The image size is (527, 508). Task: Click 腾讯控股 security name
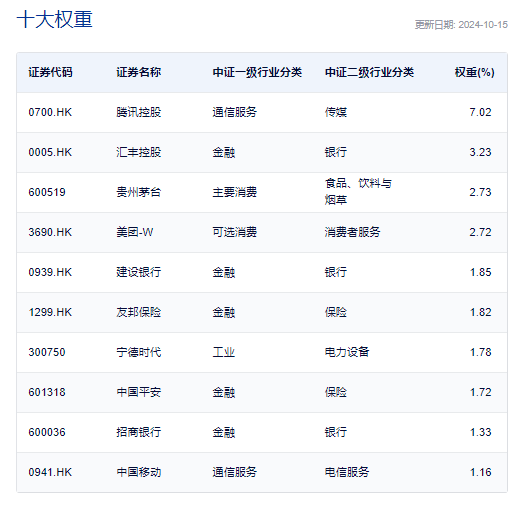[x=138, y=112]
